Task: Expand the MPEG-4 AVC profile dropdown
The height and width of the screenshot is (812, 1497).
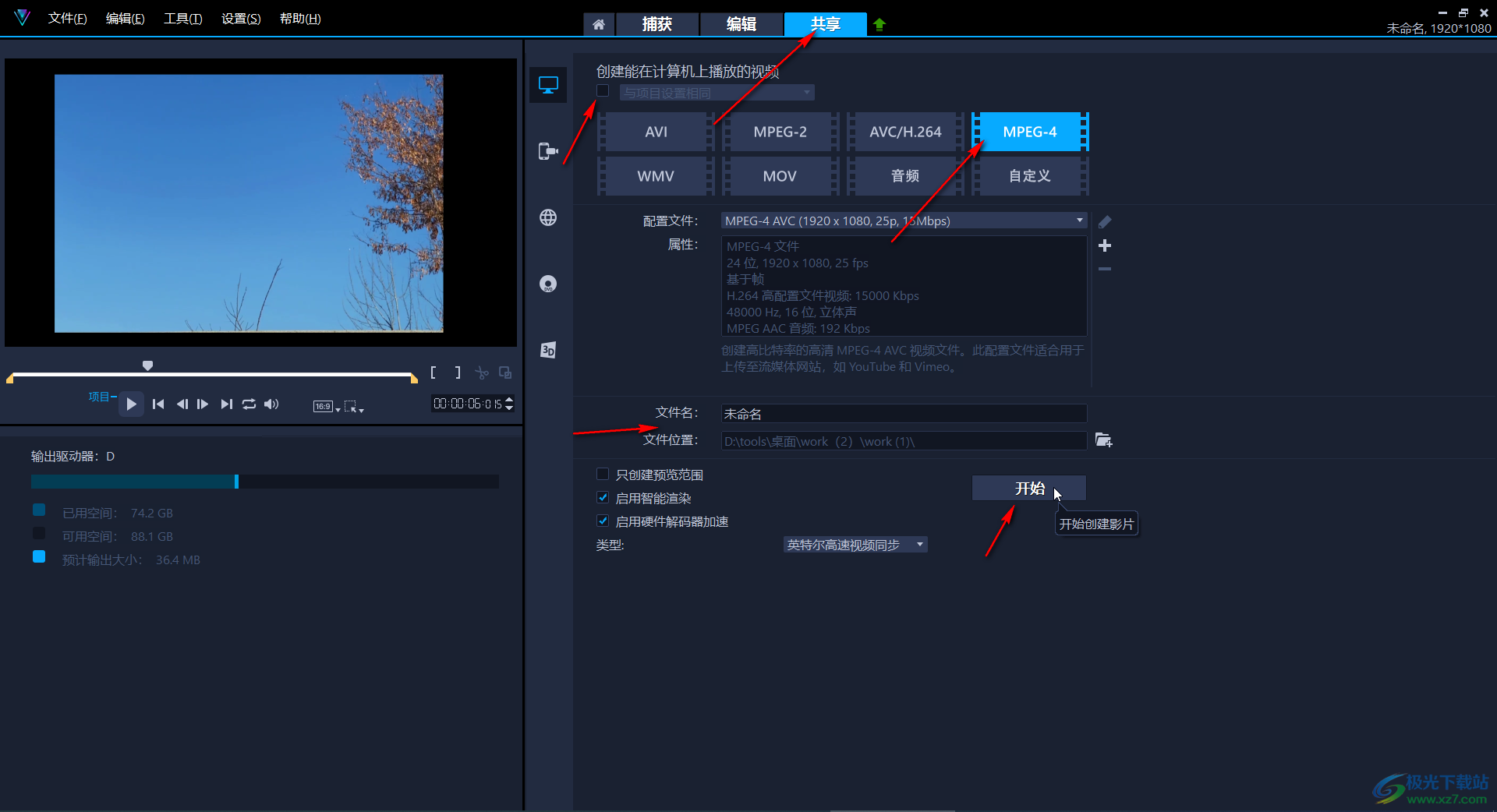Action: pos(904,221)
